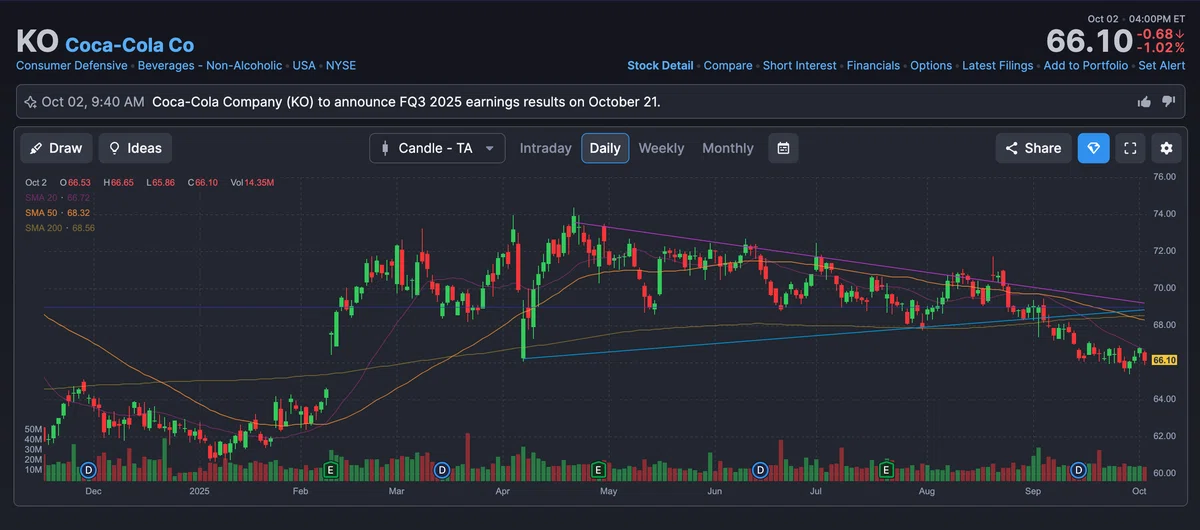Open chart settings gear
1200x530 pixels.
coord(1166,148)
